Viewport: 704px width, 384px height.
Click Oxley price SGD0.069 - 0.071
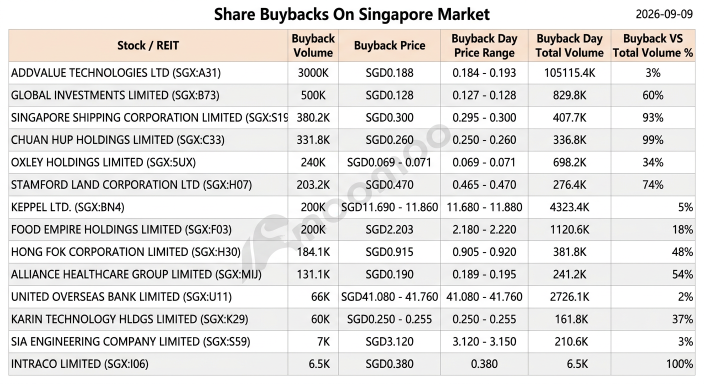tap(389, 162)
